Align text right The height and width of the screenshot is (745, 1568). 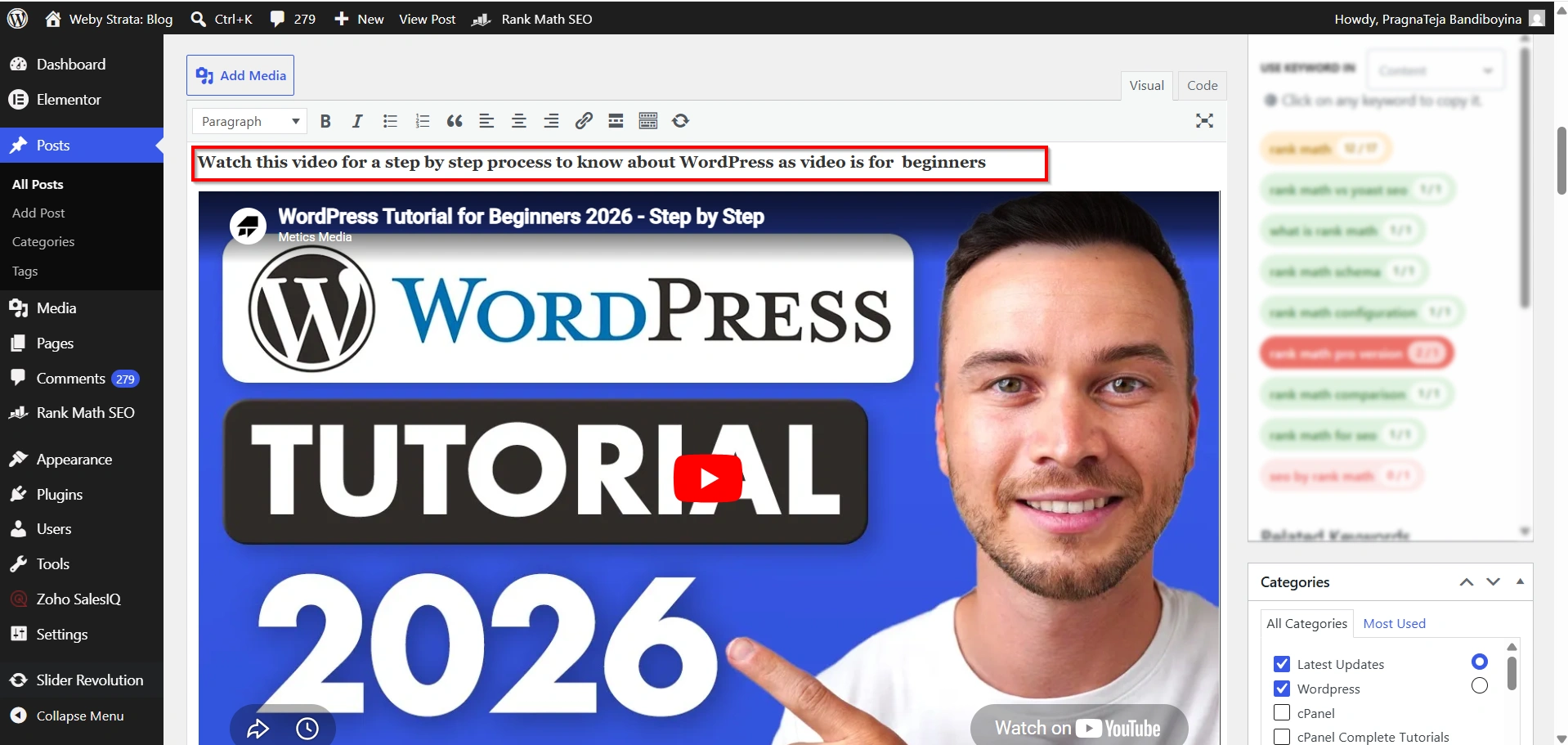pyautogui.click(x=551, y=121)
